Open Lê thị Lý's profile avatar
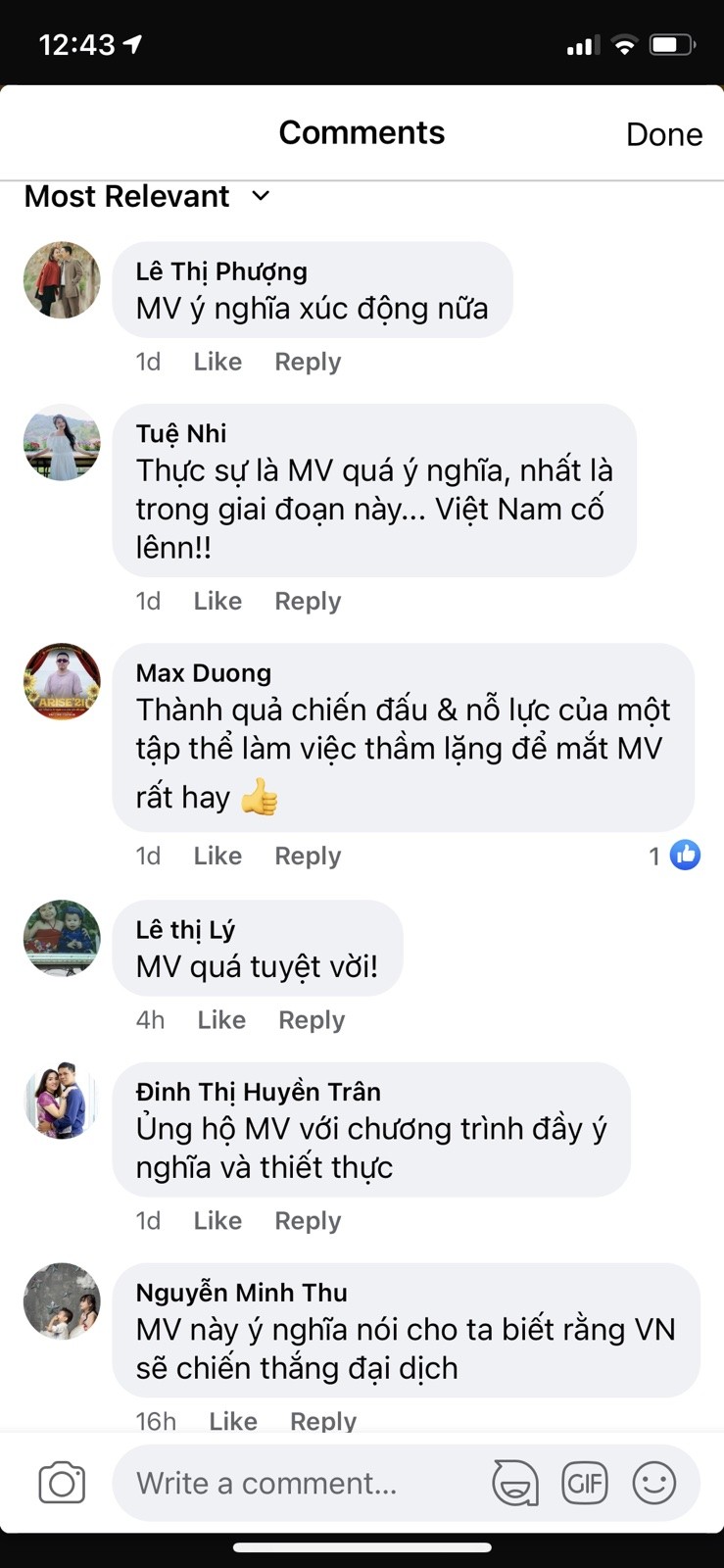The image size is (724, 1568). tap(62, 939)
